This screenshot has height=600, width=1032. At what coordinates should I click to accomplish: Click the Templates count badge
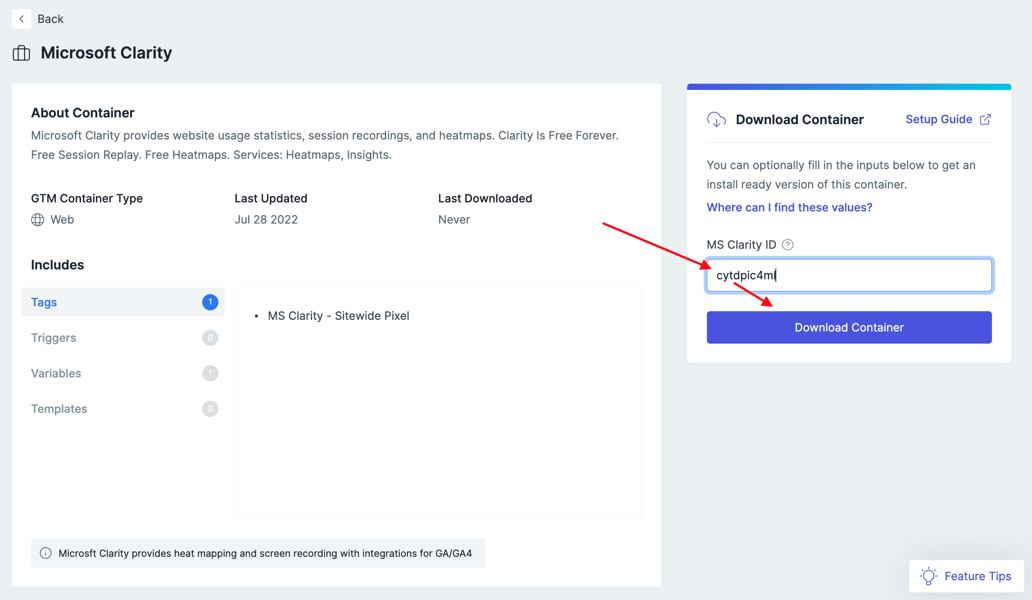click(x=210, y=409)
